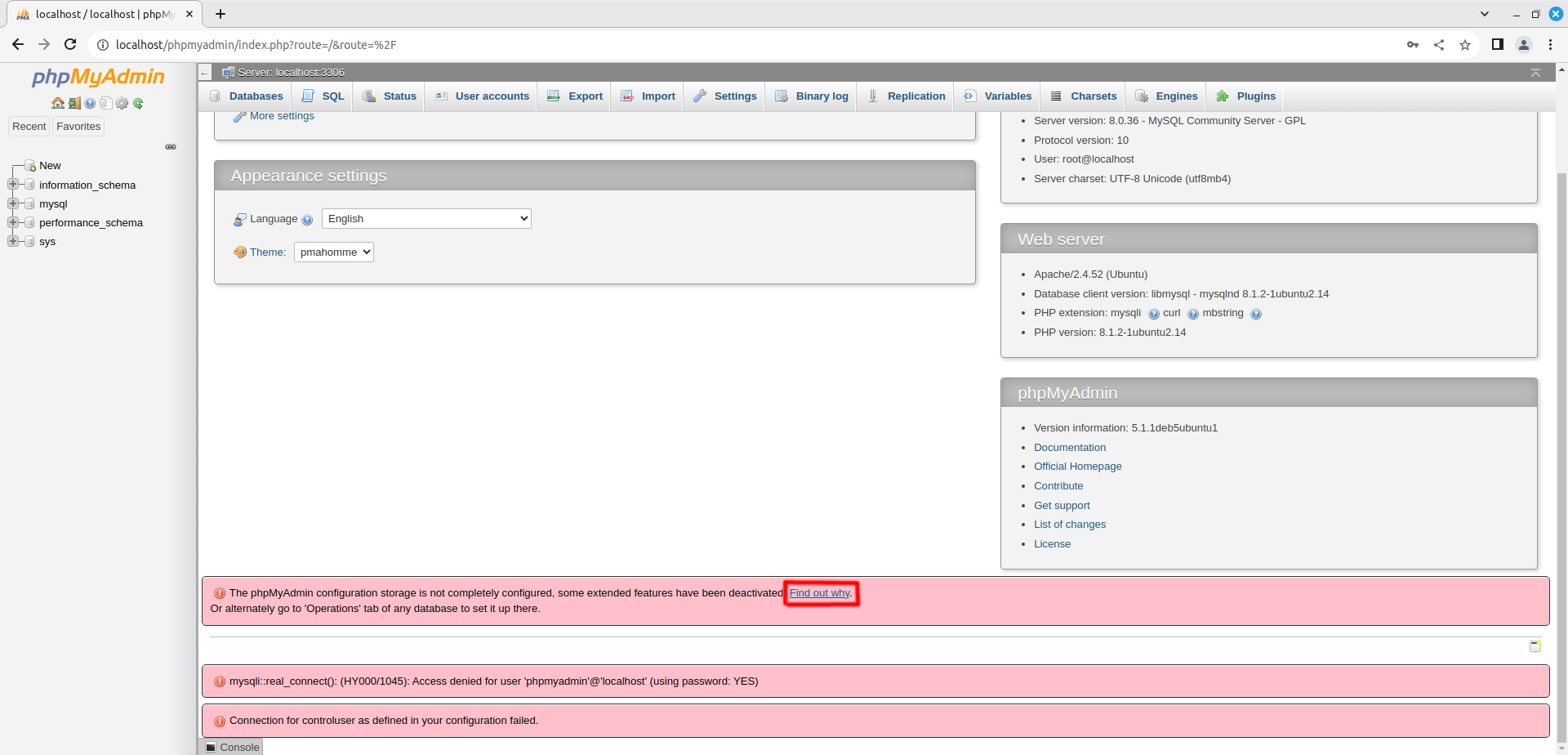Screen dimensions: 1568x755
Task: Expand the performance_schema tree node
Action: [x=13, y=222]
